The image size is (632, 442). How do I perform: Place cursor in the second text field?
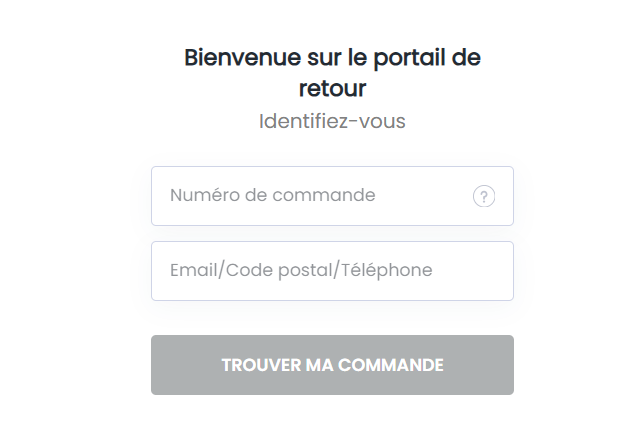click(x=332, y=271)
